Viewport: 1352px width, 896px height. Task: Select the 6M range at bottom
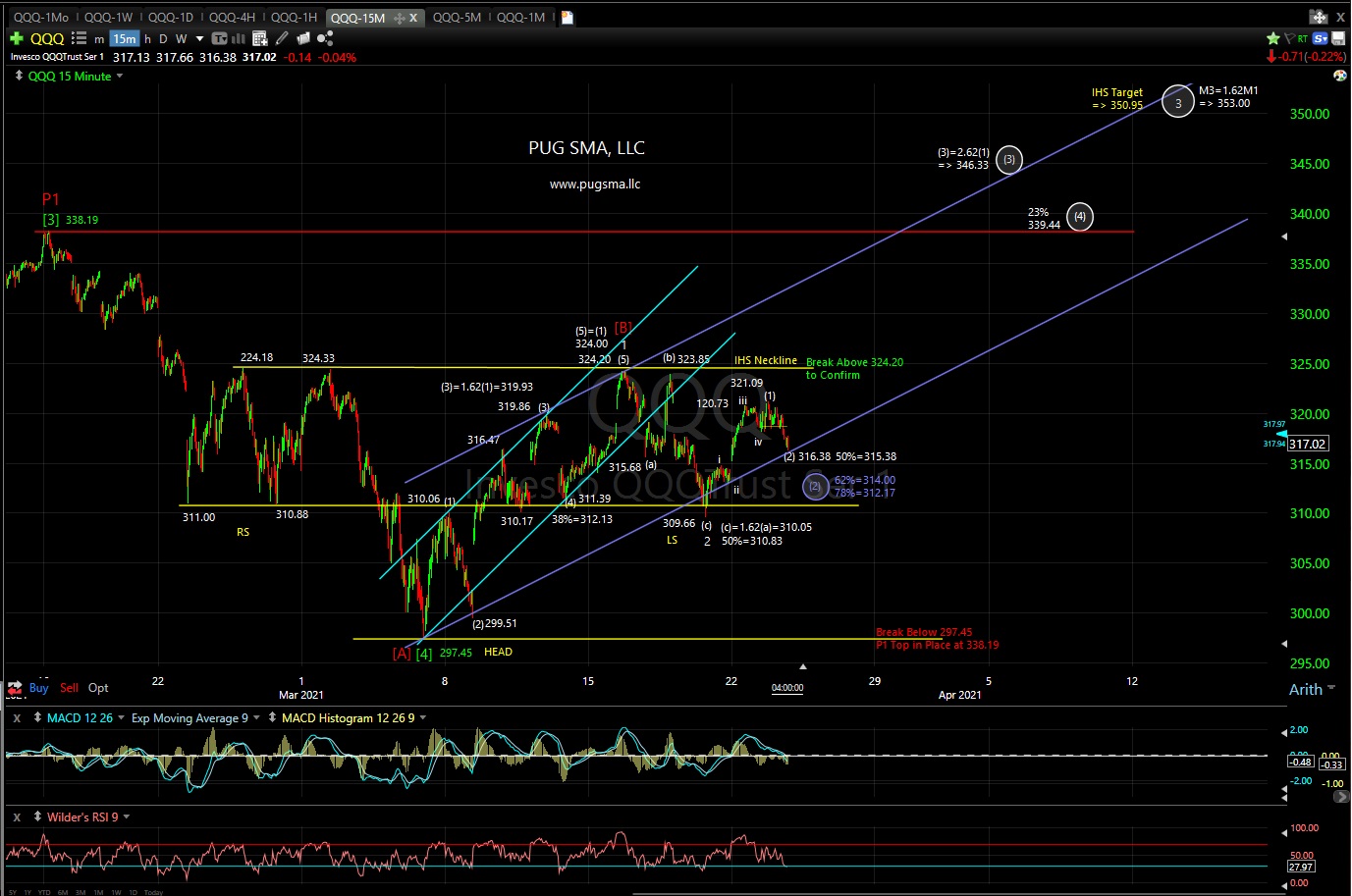[63, 892]
